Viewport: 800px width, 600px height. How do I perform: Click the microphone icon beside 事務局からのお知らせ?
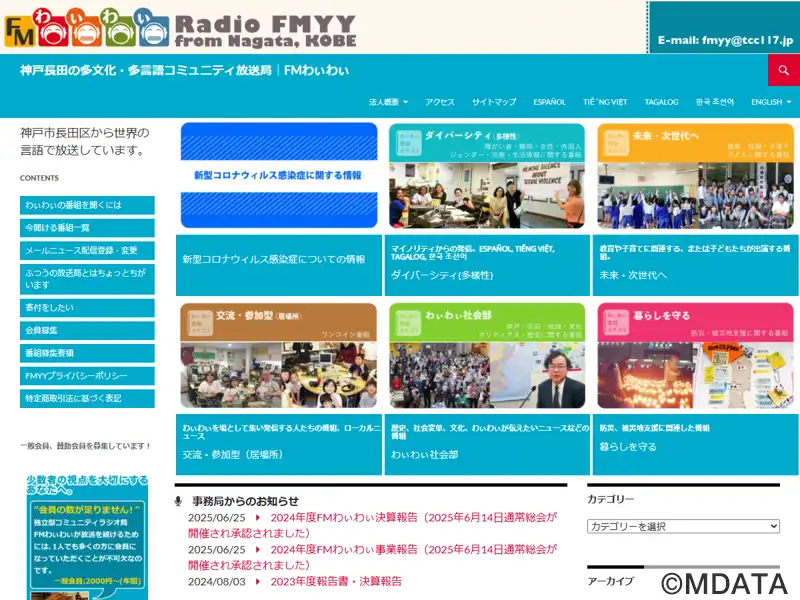coord(178,501)
